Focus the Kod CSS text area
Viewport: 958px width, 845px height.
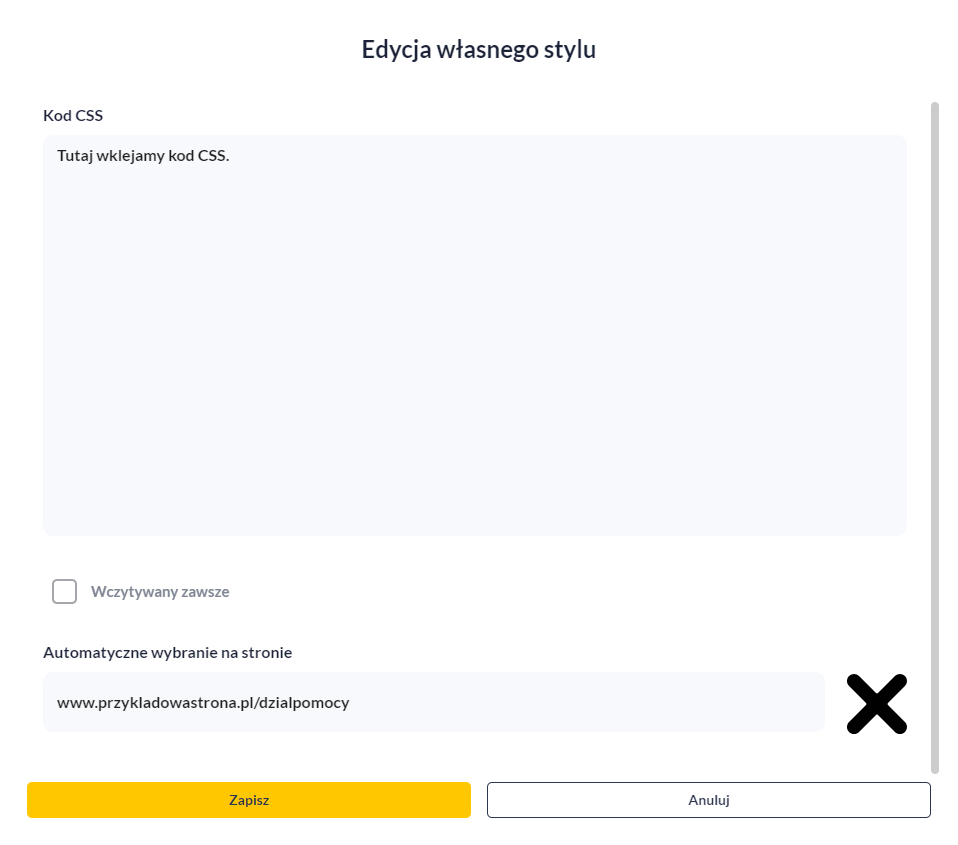(474, 335)
